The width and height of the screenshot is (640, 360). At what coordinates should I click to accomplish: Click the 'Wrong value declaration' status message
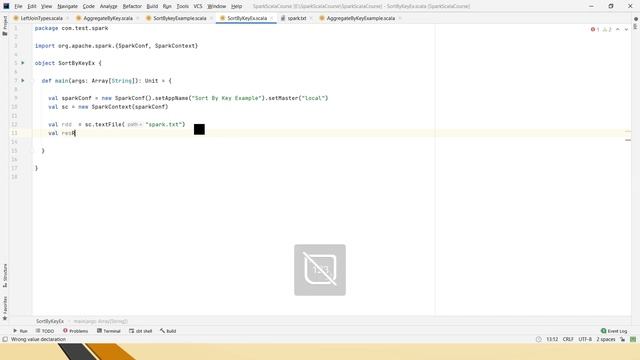click(x=38, y=339)
